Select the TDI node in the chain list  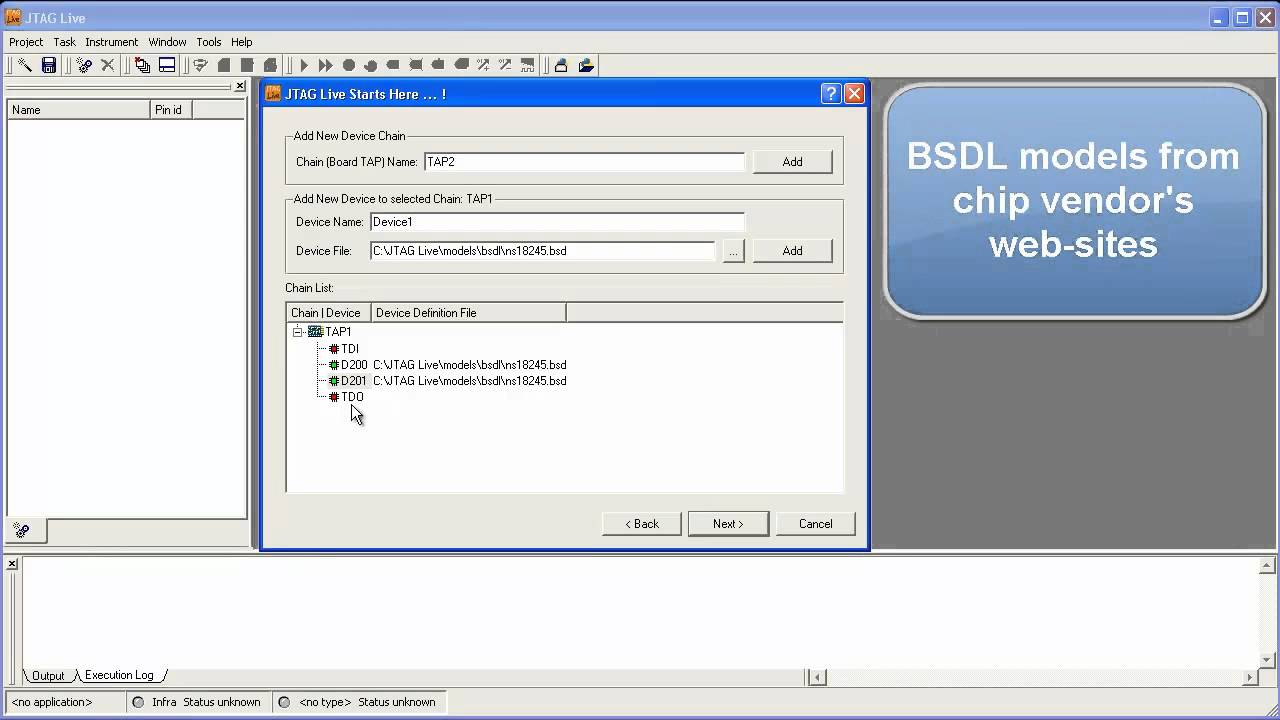tap(349, 348)
